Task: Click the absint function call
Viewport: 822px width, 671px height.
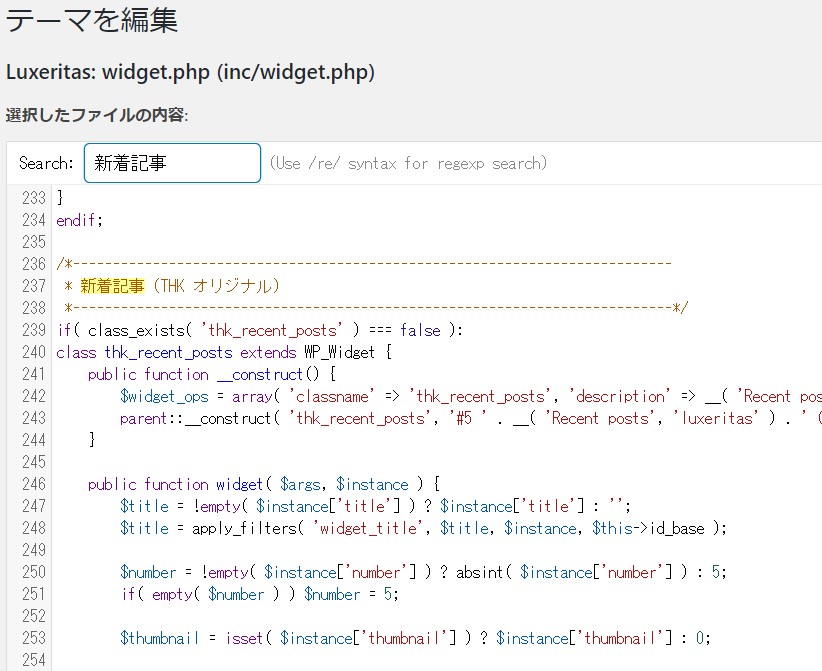Action: click(479, 572)
